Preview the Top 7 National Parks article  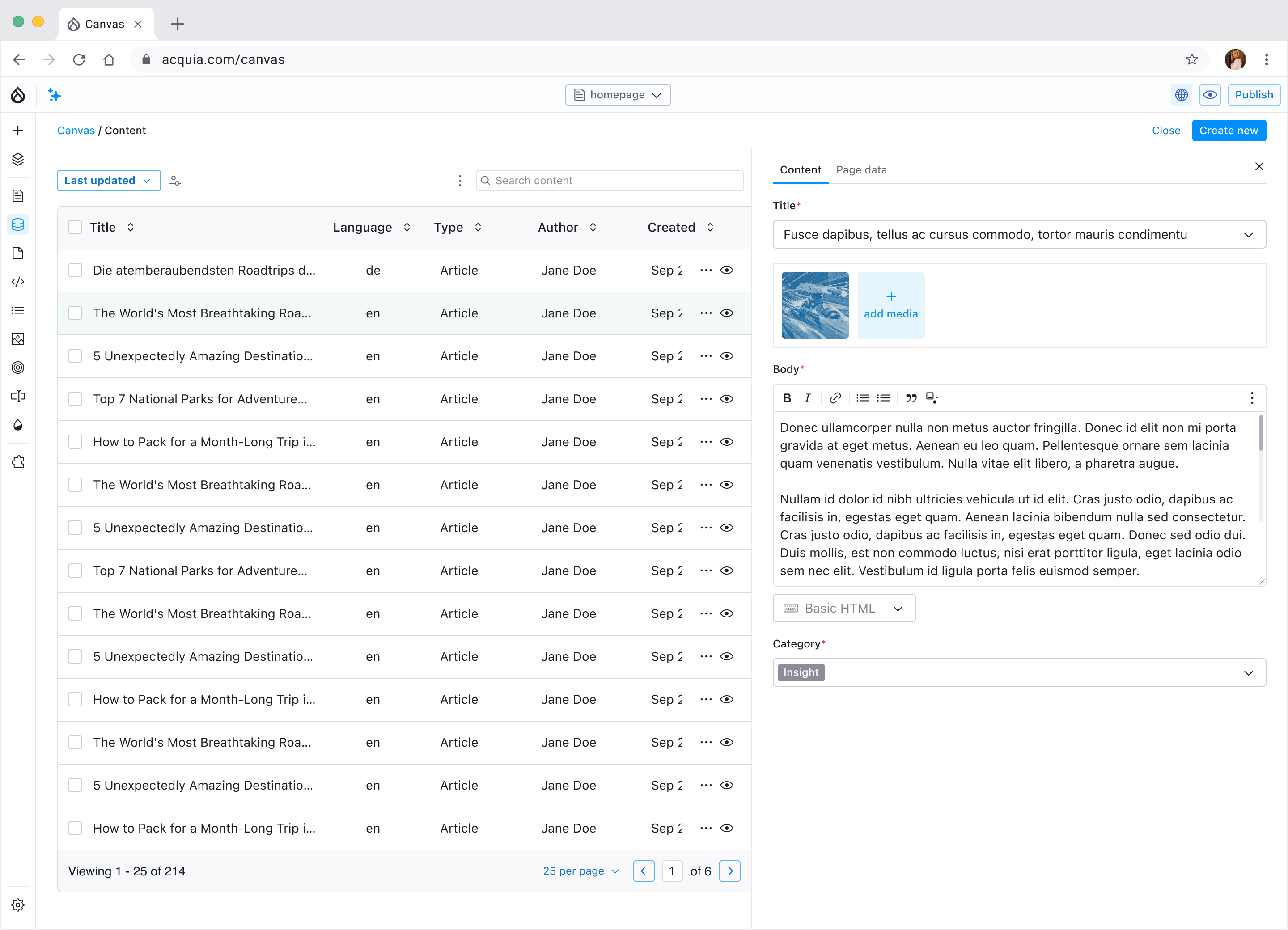point(727,399)
